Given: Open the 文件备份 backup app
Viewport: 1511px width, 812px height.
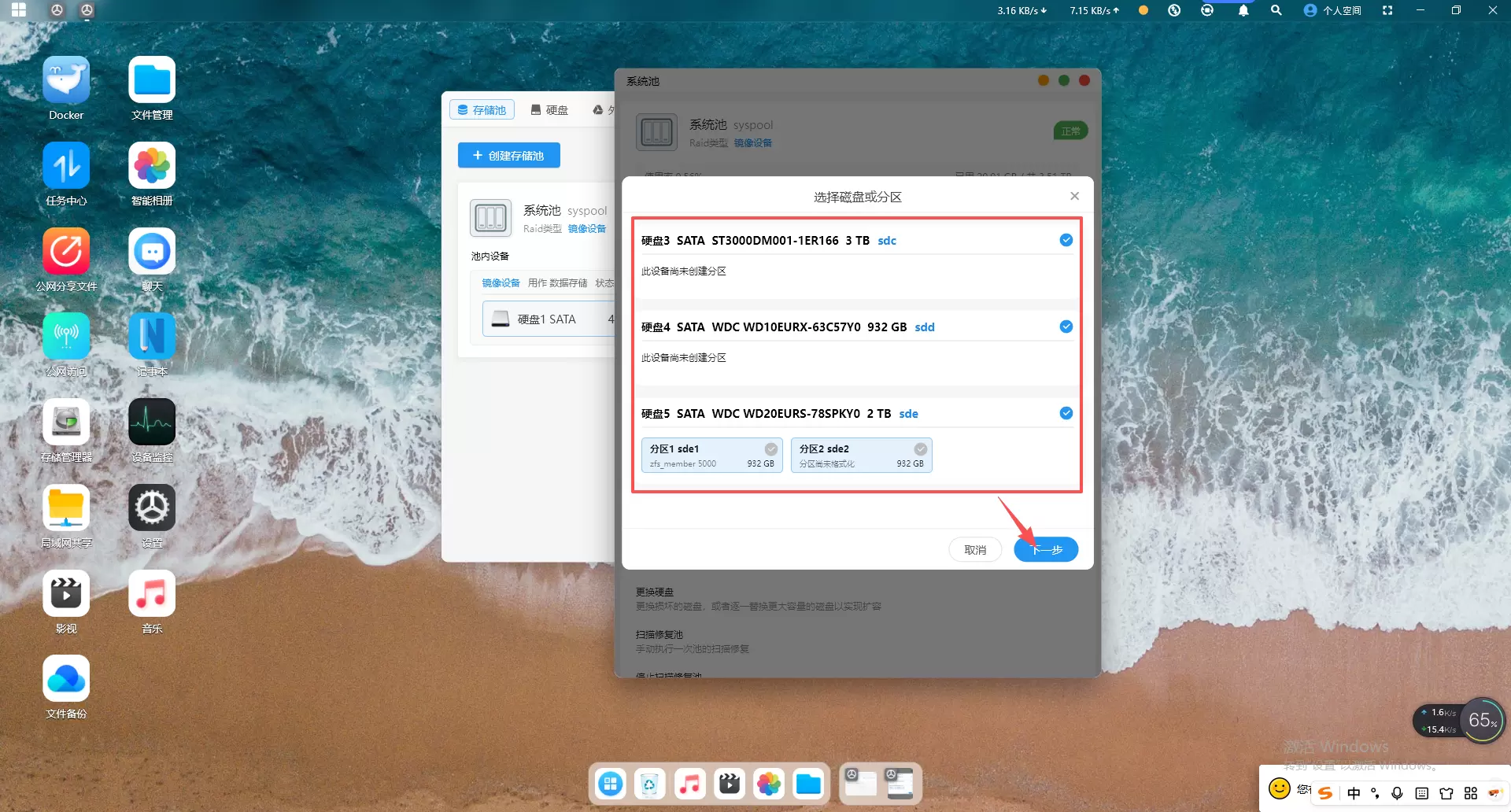Looking at the screenshot, I should pos(66,679).
